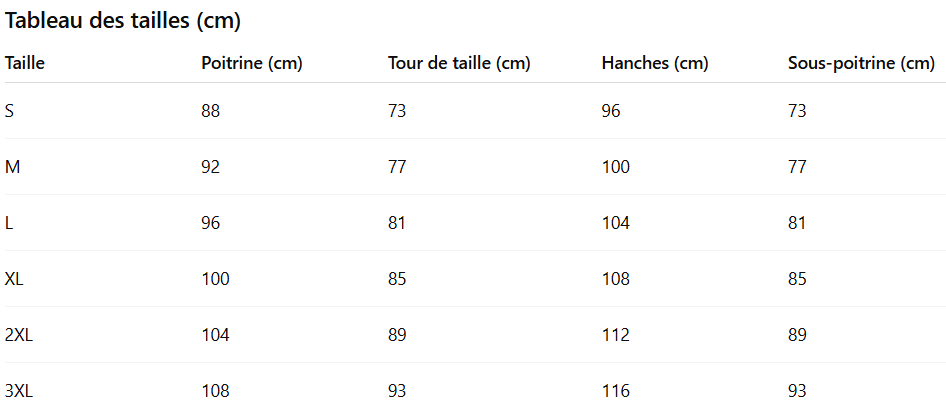Image resolution: width=946 pixels, height=412 pixels.
Task: Click the Taille column header
Action: 25,63
